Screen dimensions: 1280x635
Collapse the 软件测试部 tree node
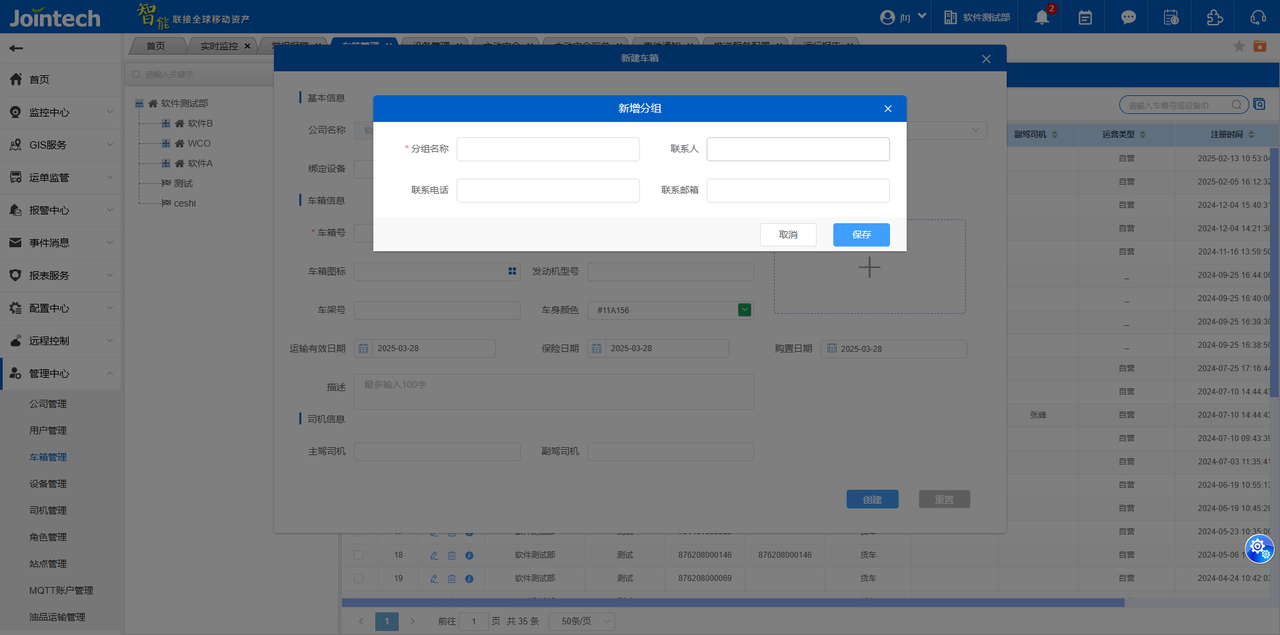tap(140, 103)
